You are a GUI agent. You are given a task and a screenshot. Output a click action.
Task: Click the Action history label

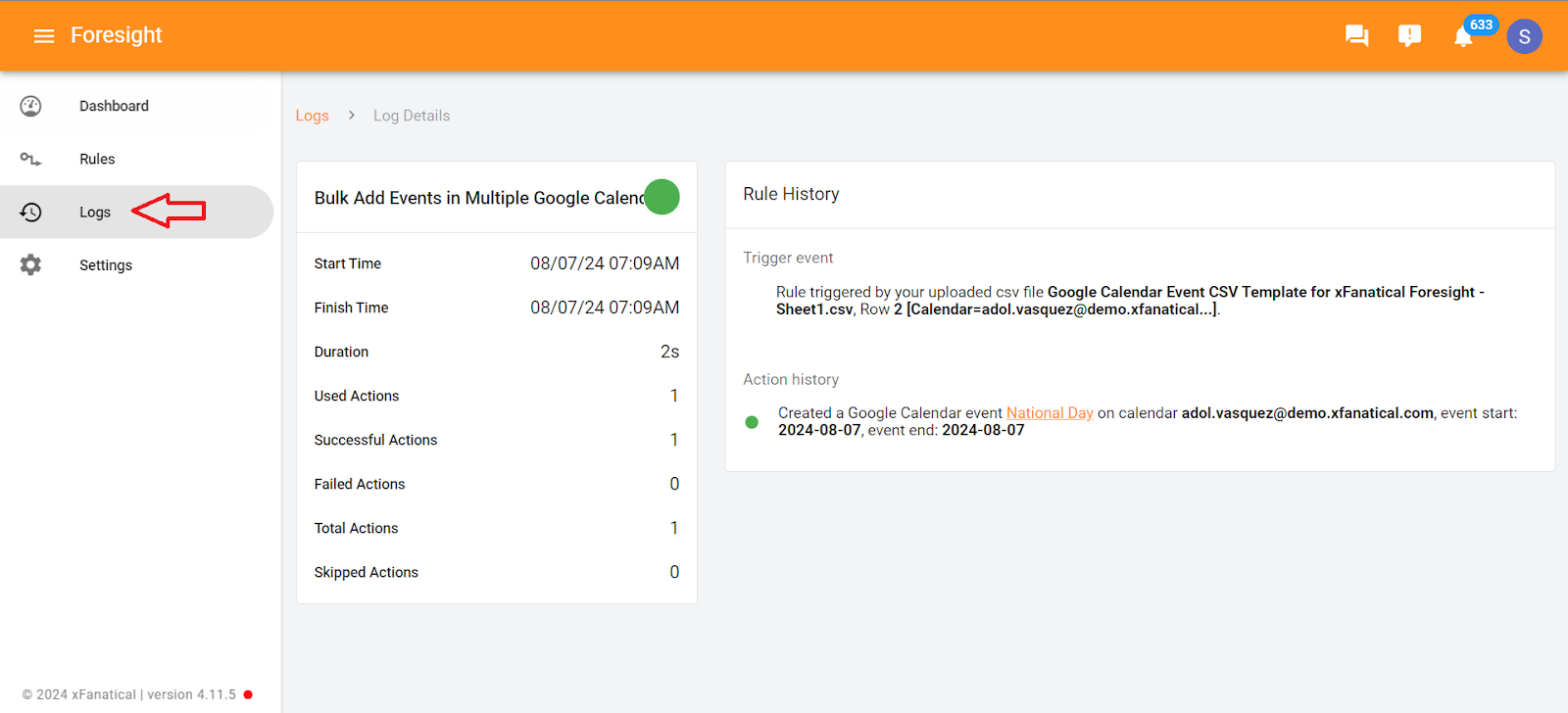click(x=791, y=379)
